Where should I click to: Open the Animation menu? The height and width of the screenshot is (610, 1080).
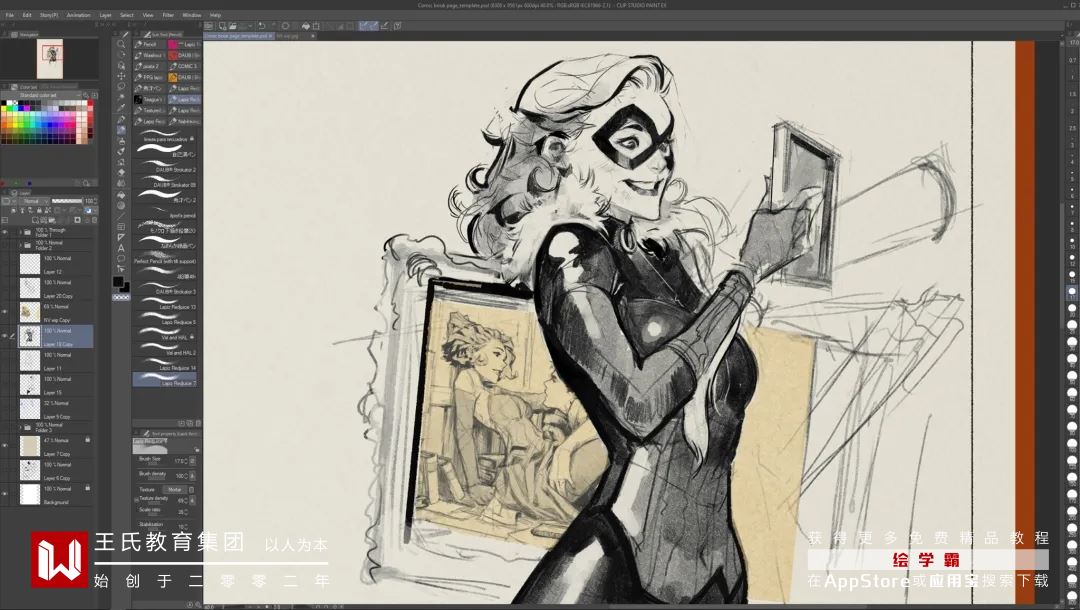(x=78, y=14)
